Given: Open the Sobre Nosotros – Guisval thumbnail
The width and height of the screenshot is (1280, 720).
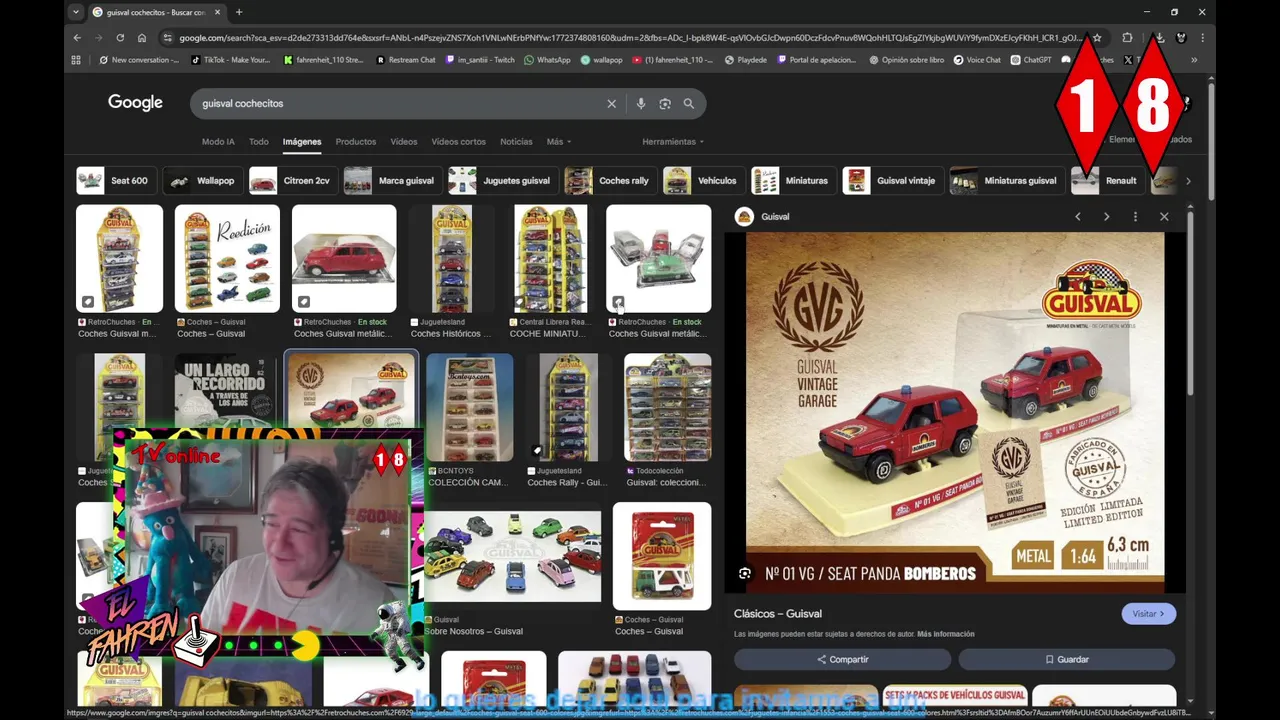Looking at the screenshot, I should [x=512, y=556].
